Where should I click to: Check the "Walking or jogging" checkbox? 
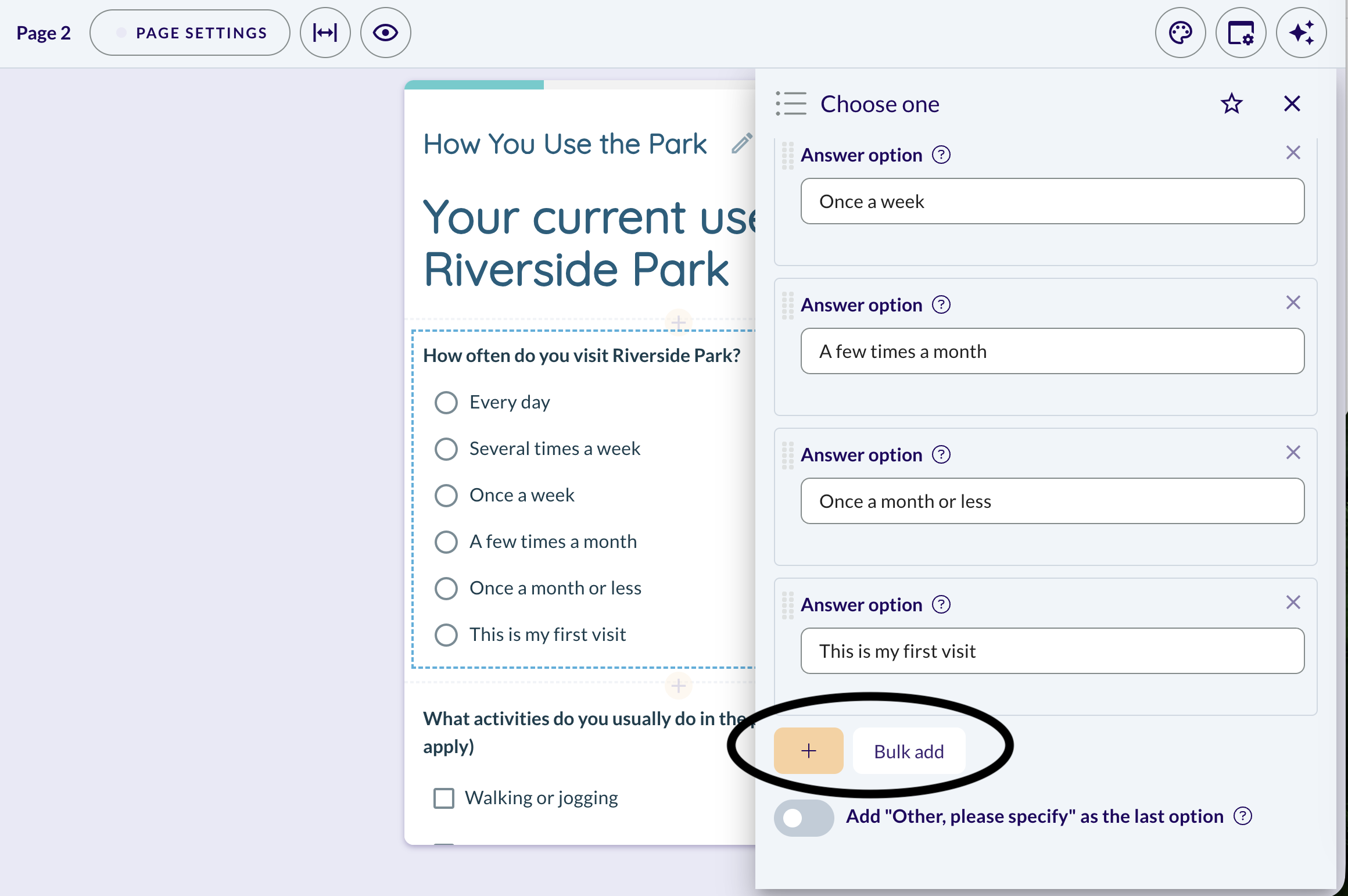pos(444,798)
